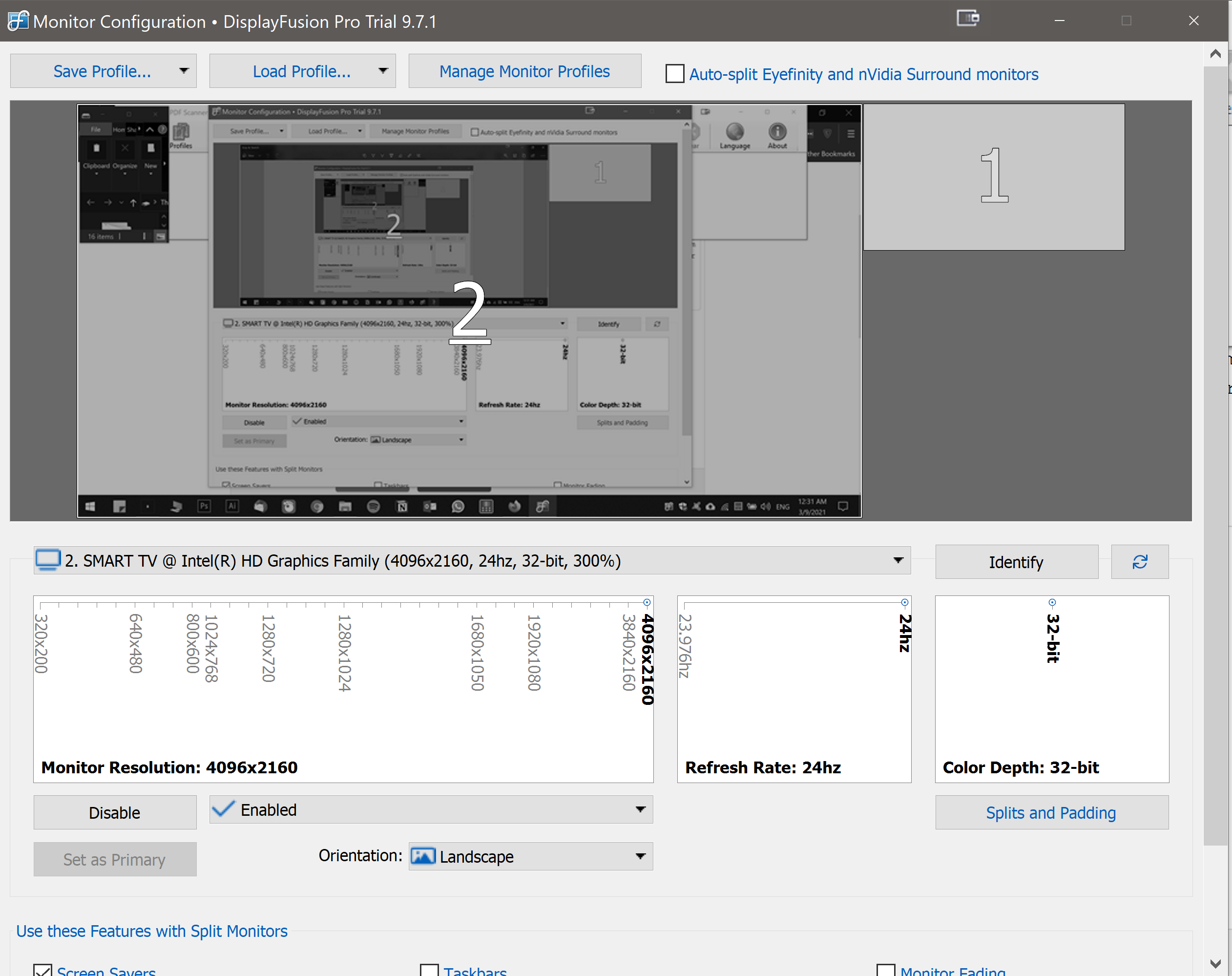Click the scroll up arrow at top right

[x=1215, y=54]
